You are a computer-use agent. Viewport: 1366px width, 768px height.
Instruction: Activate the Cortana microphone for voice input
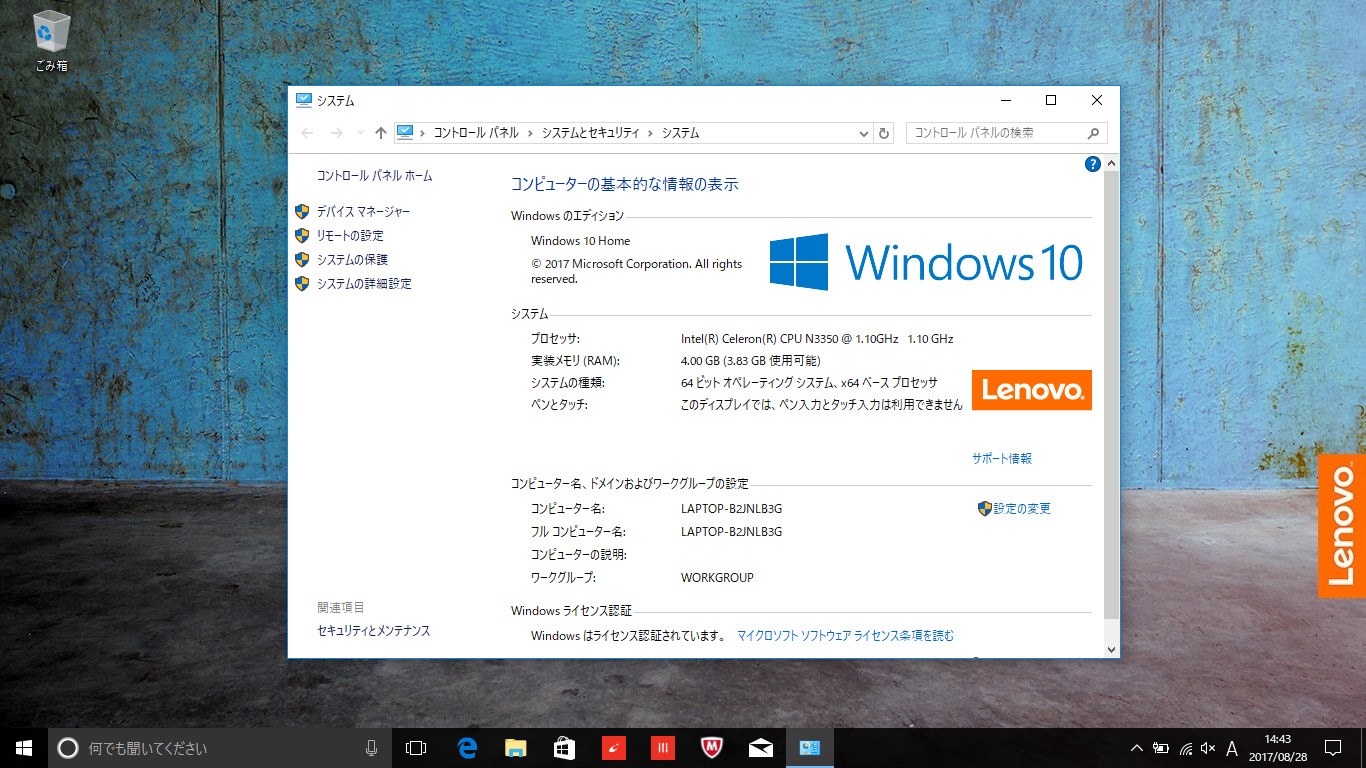(x=371, y=748)
